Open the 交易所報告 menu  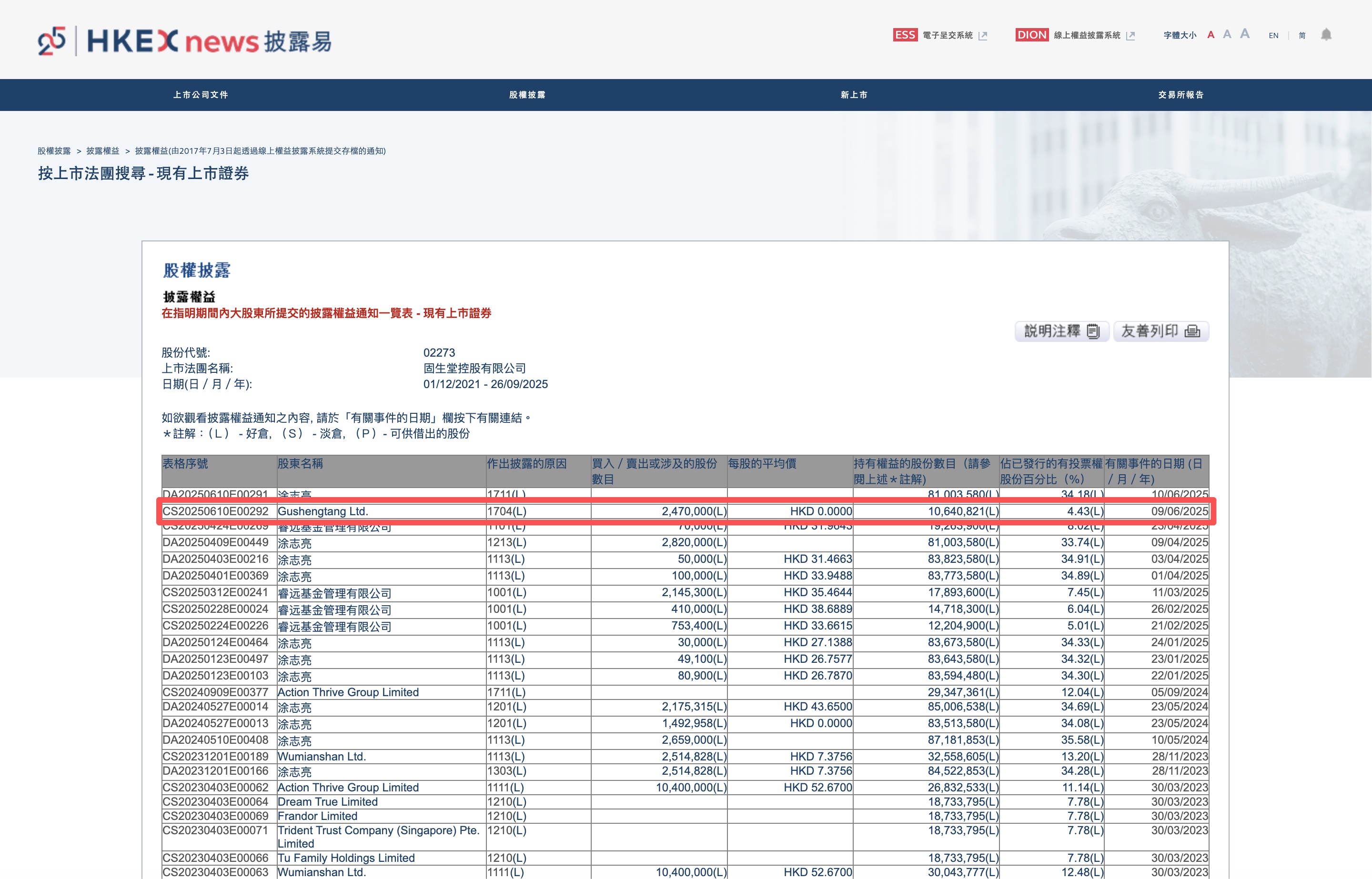(x=1181, y=95)
